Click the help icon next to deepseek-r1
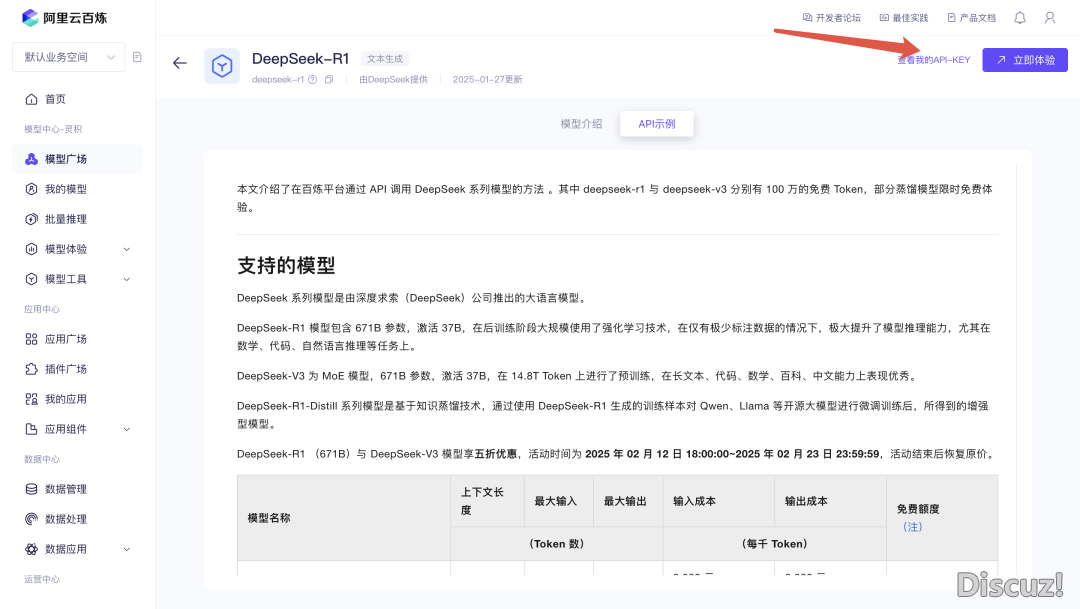Screen dimensions: 1080x609 click(313, 79)
